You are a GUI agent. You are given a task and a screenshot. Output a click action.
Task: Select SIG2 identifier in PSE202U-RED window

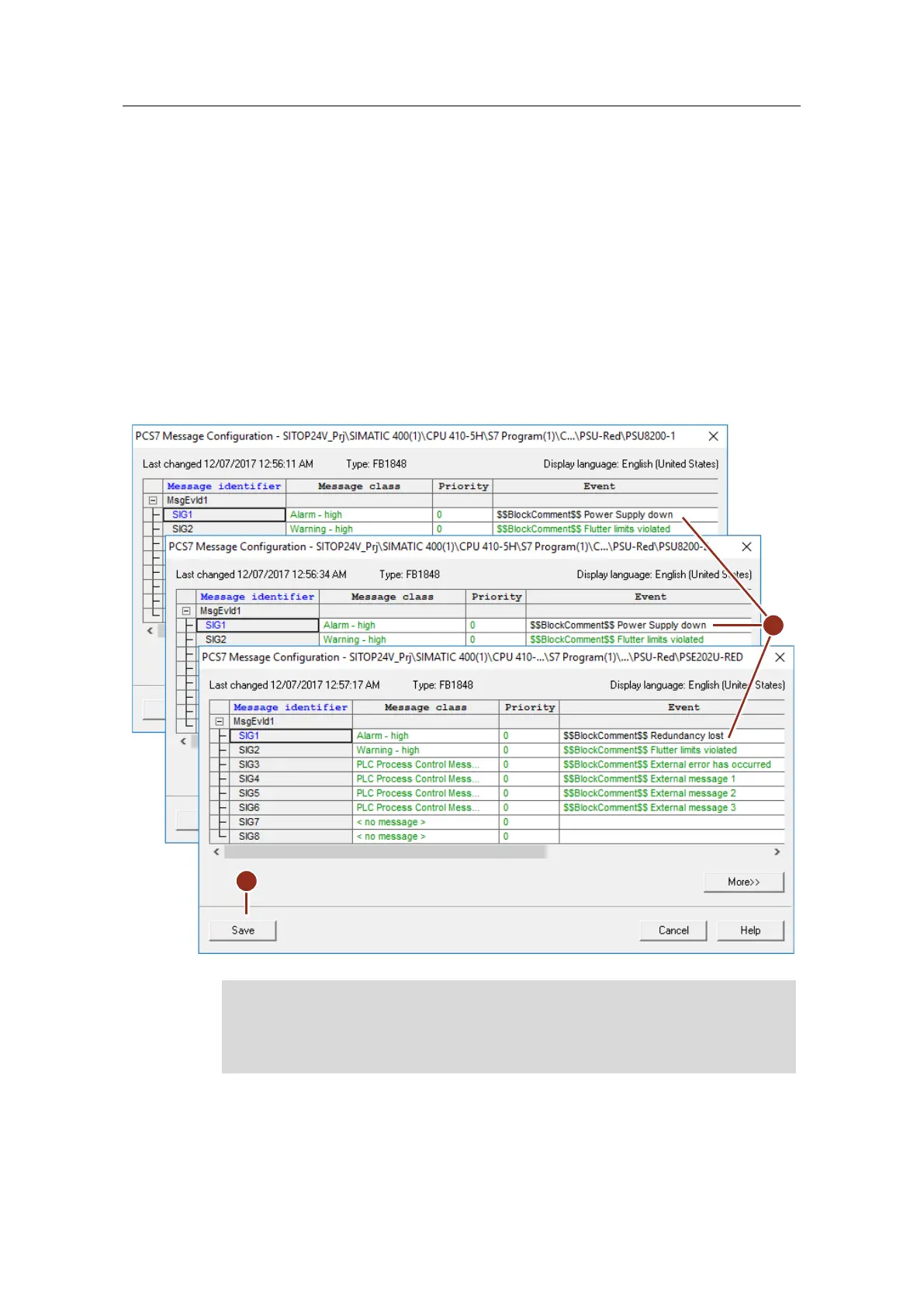[291, 751]
